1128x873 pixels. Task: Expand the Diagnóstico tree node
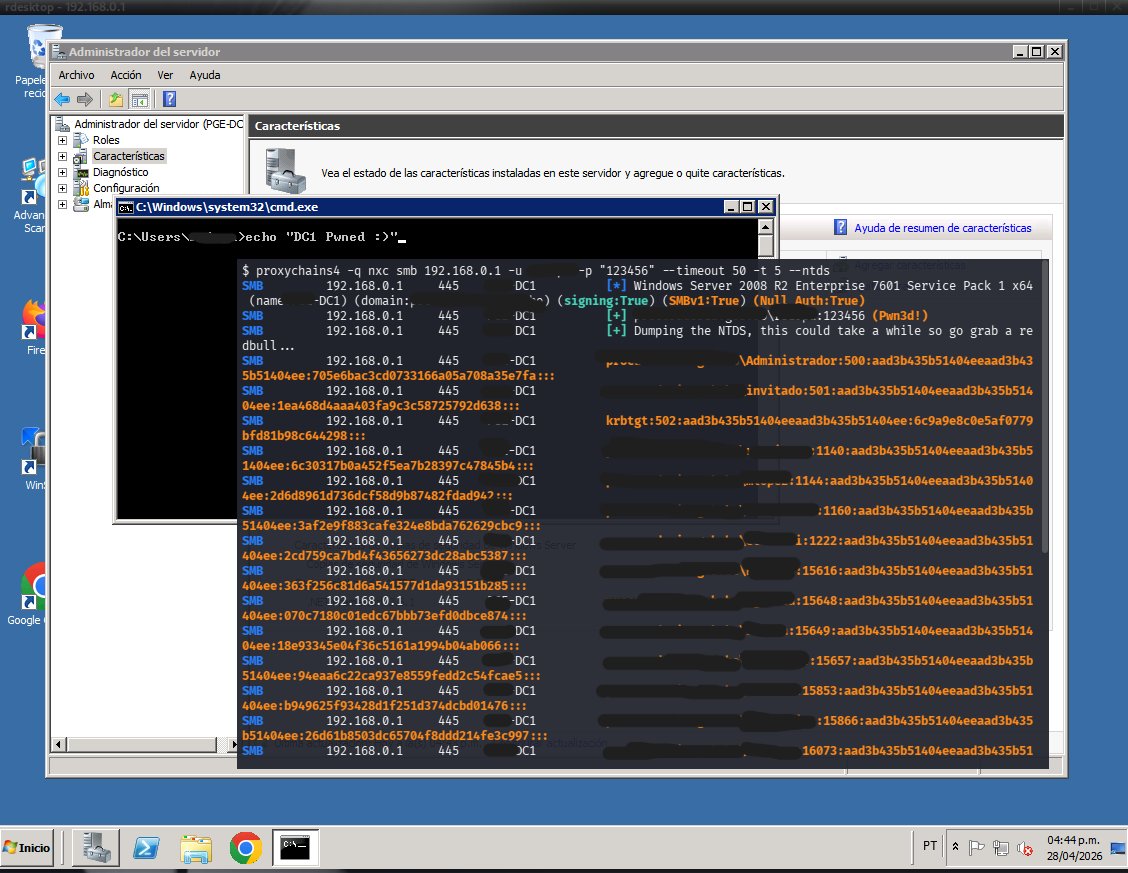click(x=63, y=173)
